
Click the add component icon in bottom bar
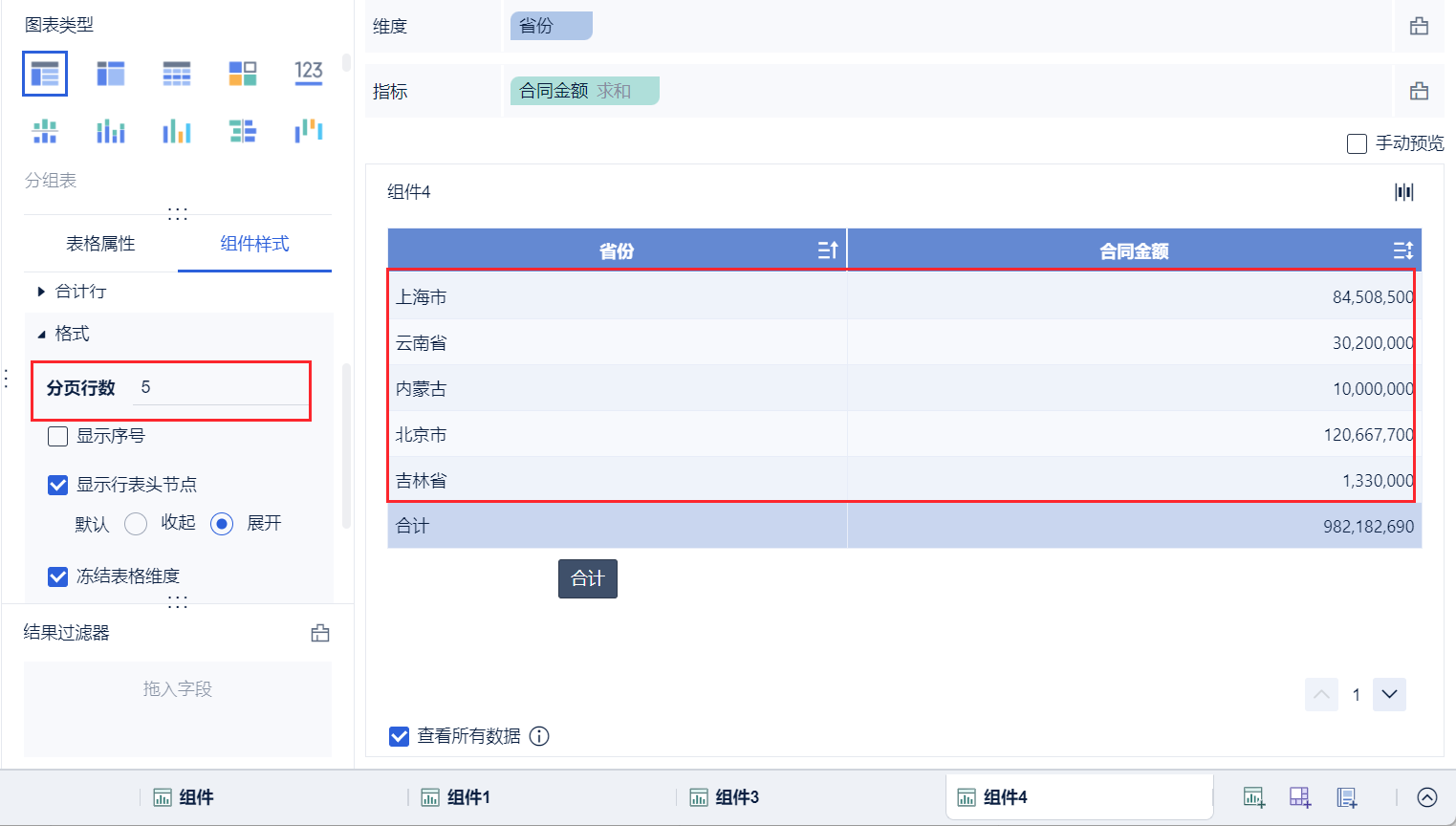click(x=1253, y=796)
